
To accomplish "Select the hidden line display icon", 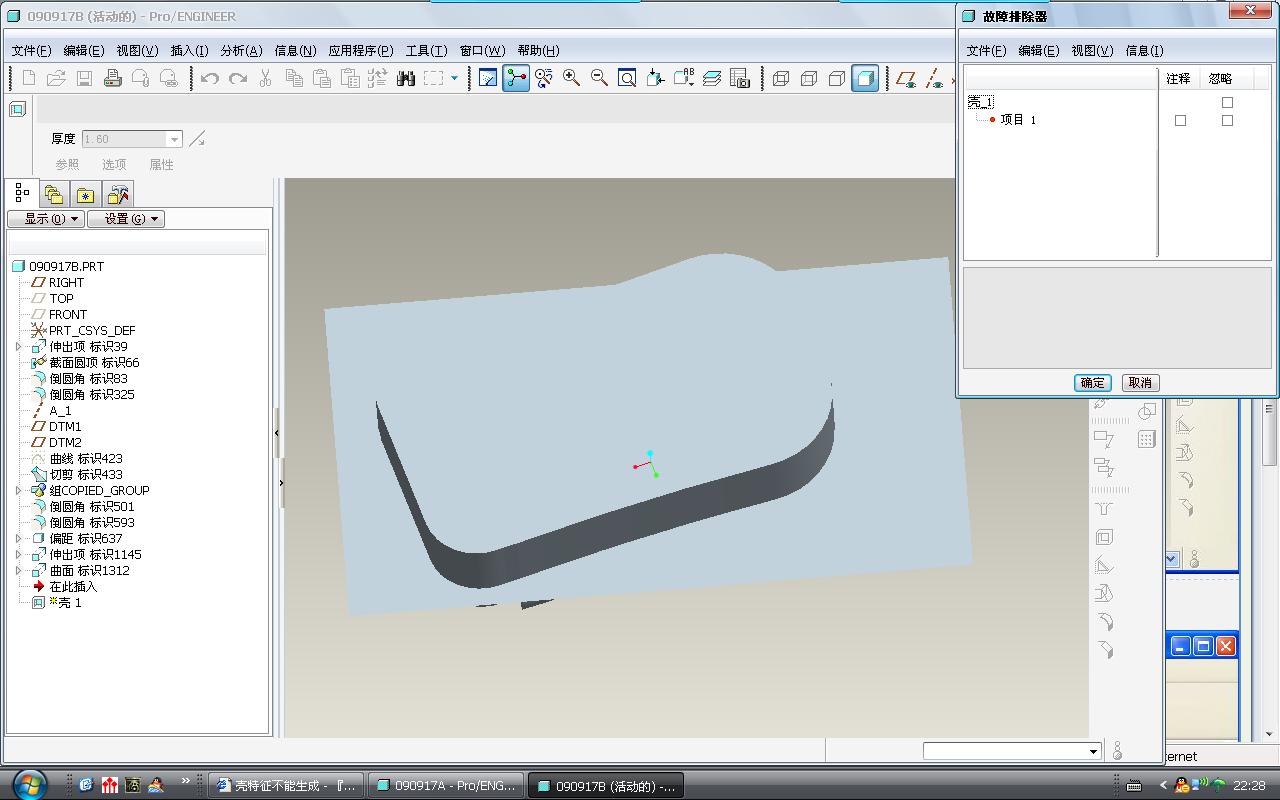I will [809, 78].
